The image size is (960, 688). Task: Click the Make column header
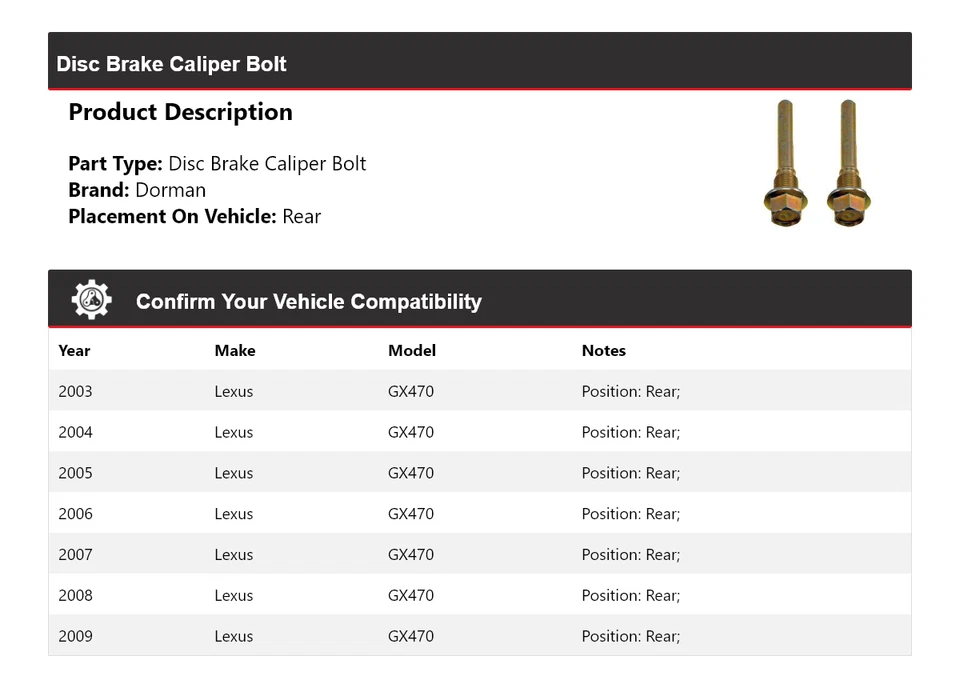[234, 351]
